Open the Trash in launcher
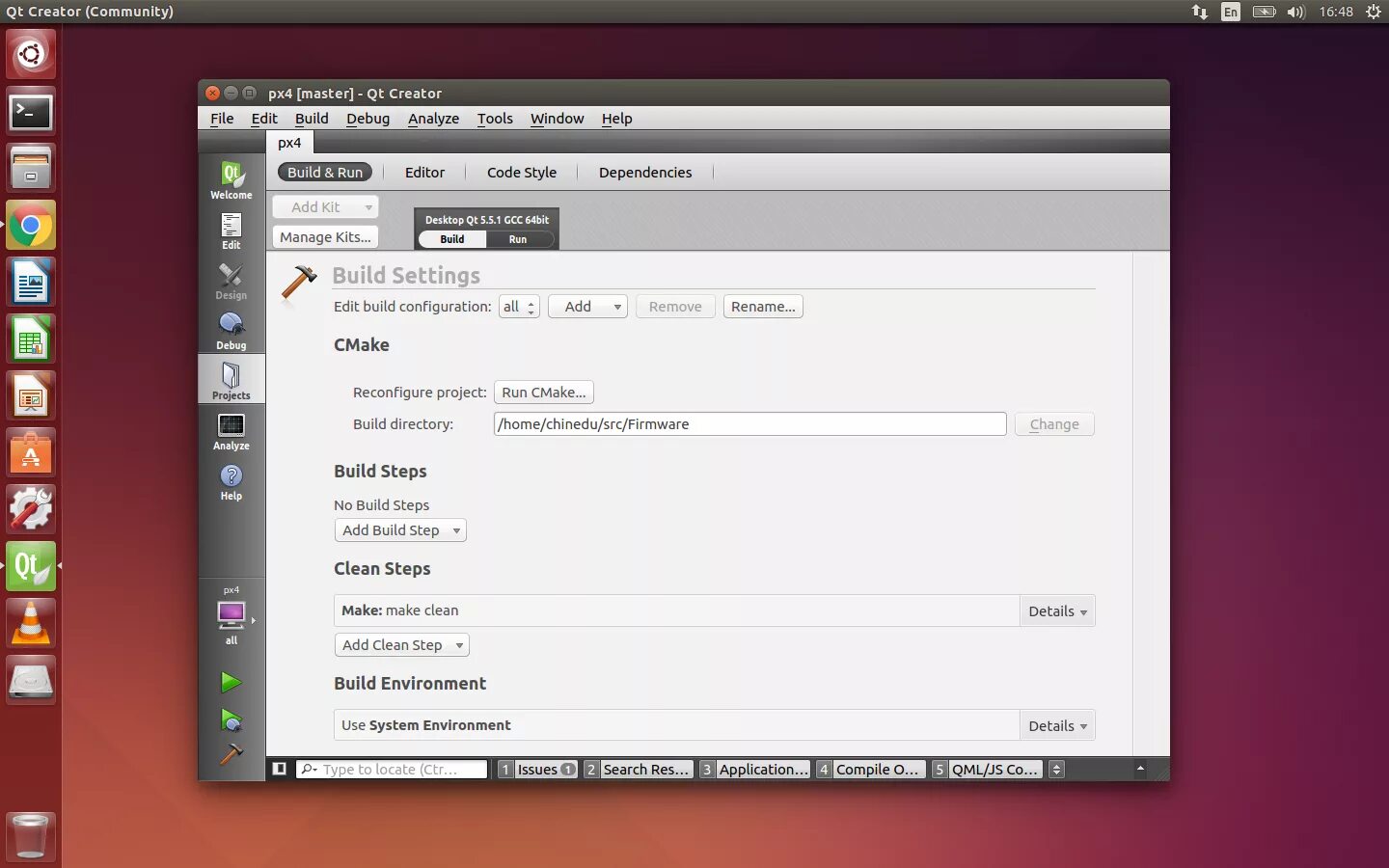Screen dimensions: 1389x868 [x=31, y=836]
